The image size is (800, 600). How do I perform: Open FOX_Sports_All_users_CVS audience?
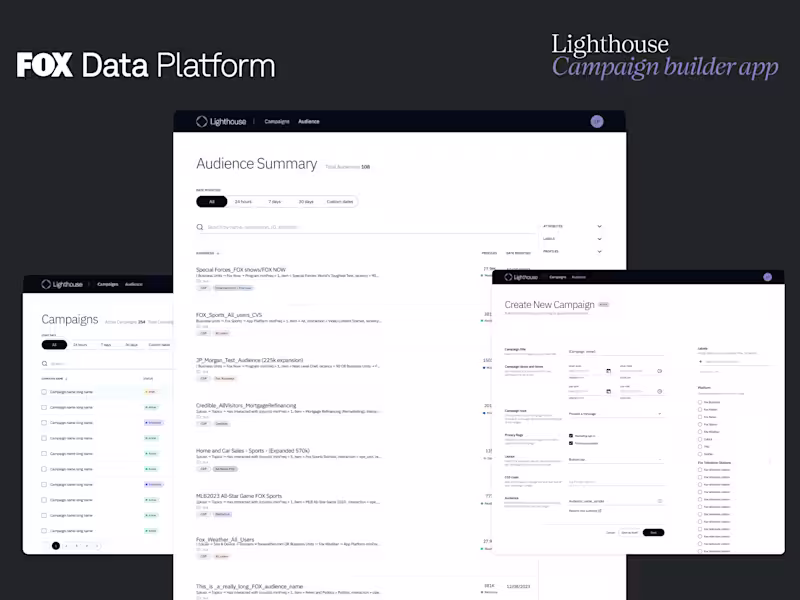click(229, 315)
